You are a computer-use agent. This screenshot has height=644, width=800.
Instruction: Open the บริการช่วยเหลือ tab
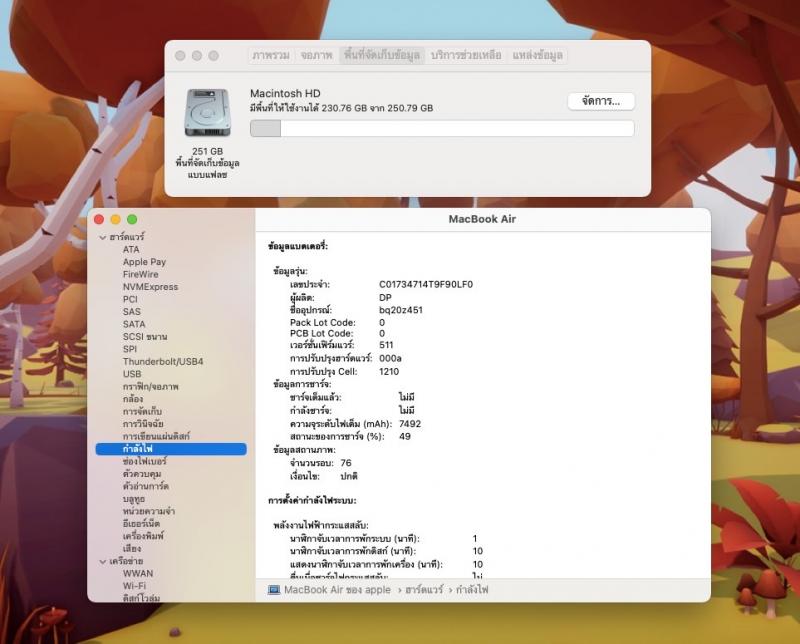466,55
